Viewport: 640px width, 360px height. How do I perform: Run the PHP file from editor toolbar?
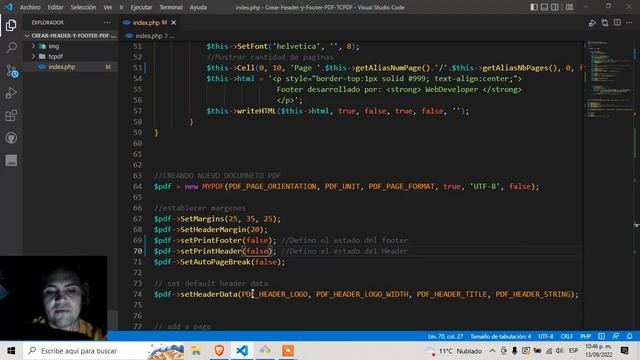coord(592,23)
